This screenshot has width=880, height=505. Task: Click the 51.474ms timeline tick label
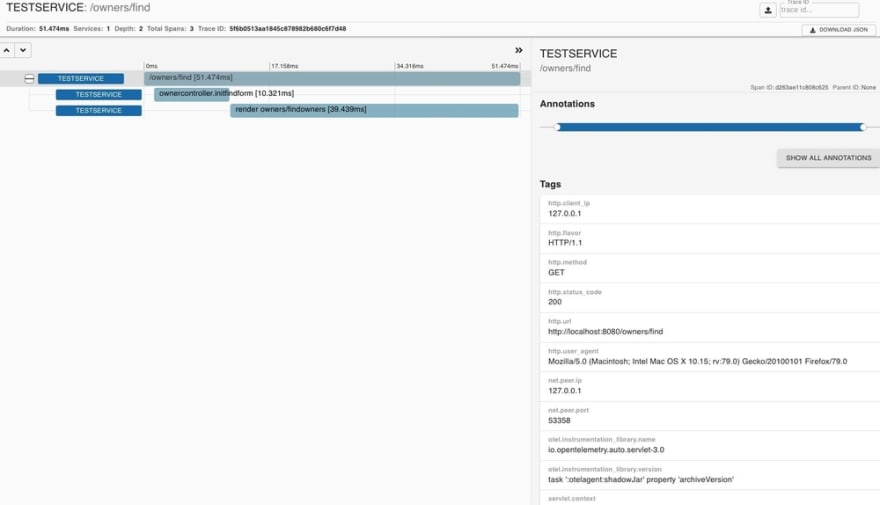pos(505,66)
